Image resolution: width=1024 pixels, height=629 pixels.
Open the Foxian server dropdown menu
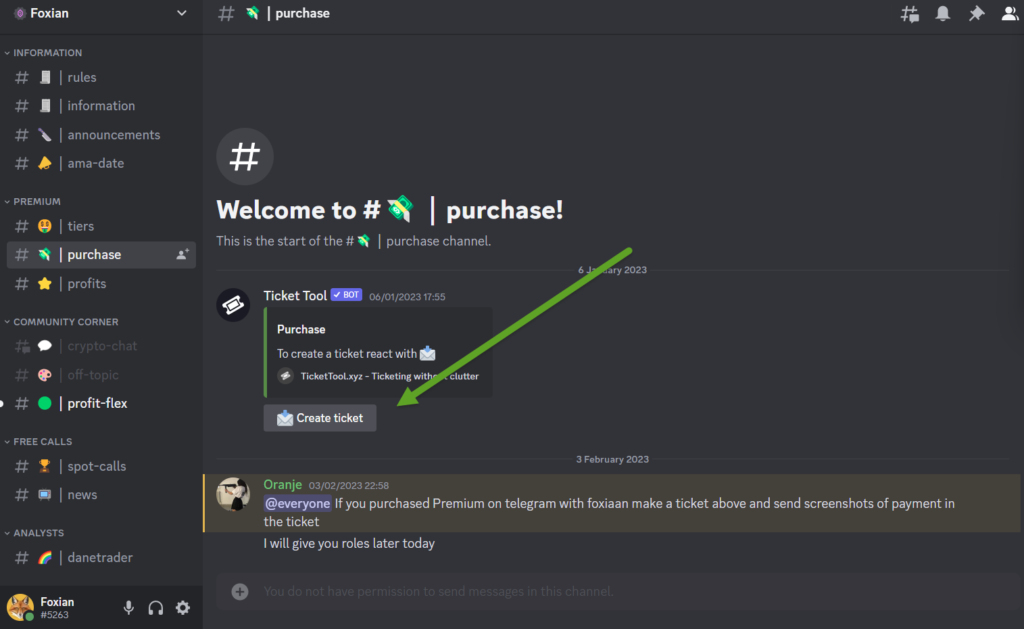pos(181,13)
